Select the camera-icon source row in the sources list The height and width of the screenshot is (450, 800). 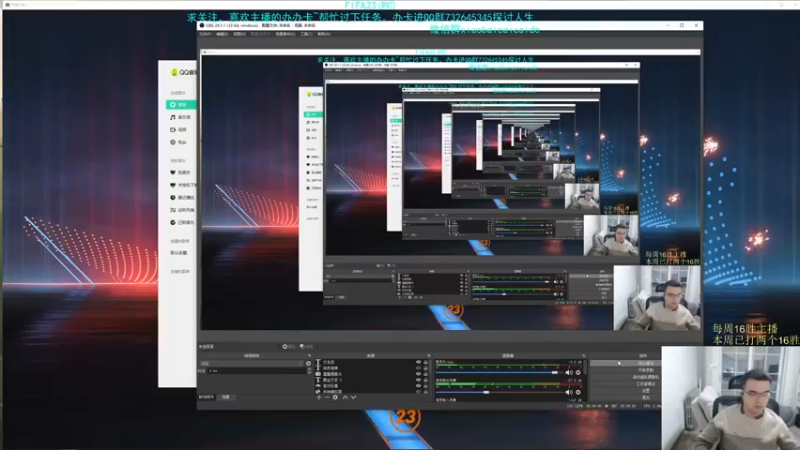coord(372,374)
